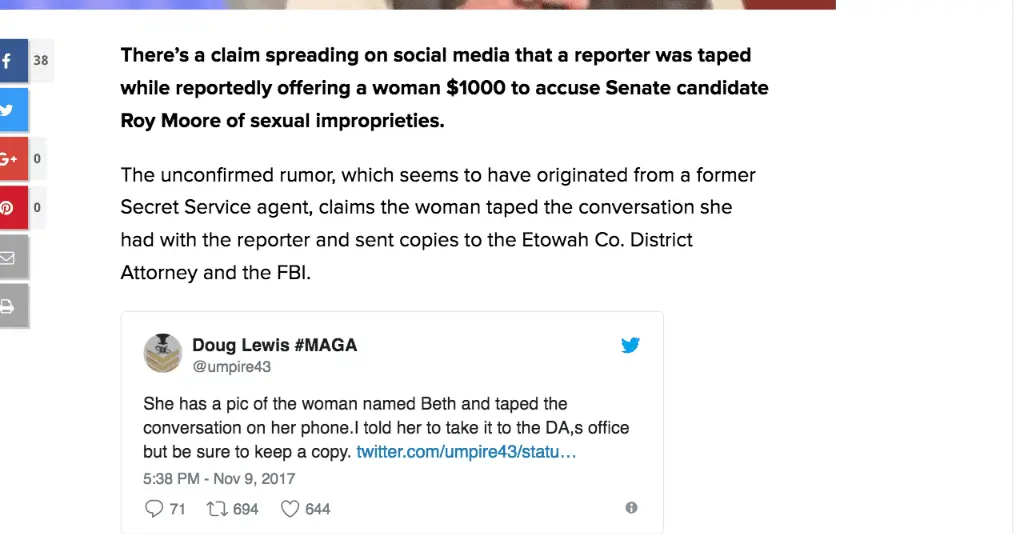
Task: Pin the article using Pinterest icon
Action: pyautogui.click(x=12, y=208)
